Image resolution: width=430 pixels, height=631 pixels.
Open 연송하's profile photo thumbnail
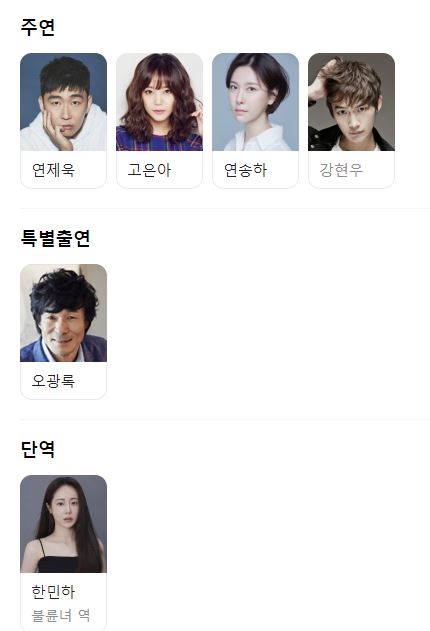point(255,102)
